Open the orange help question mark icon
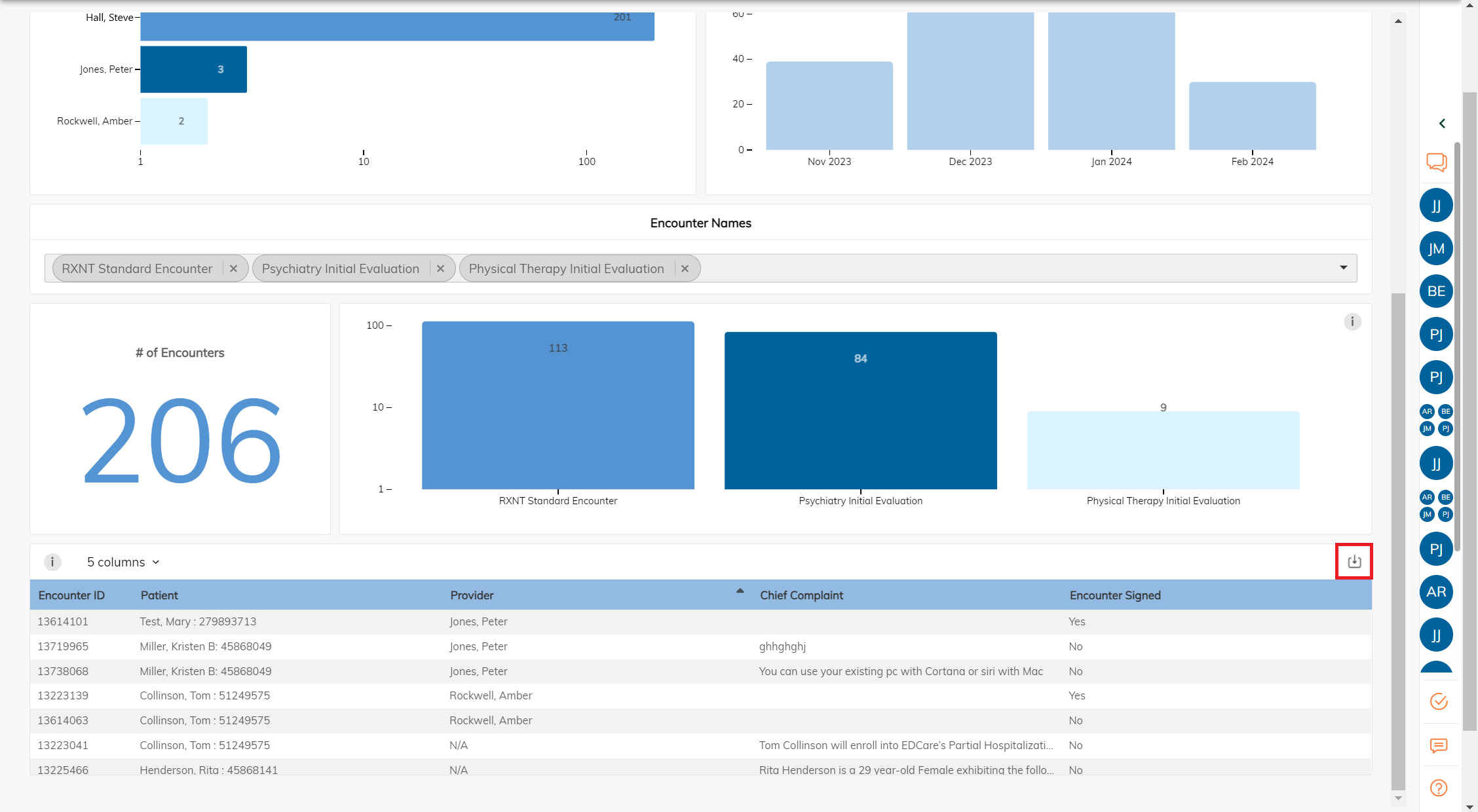Viewport: 1478px width, 812px height. pos(1439,788)
